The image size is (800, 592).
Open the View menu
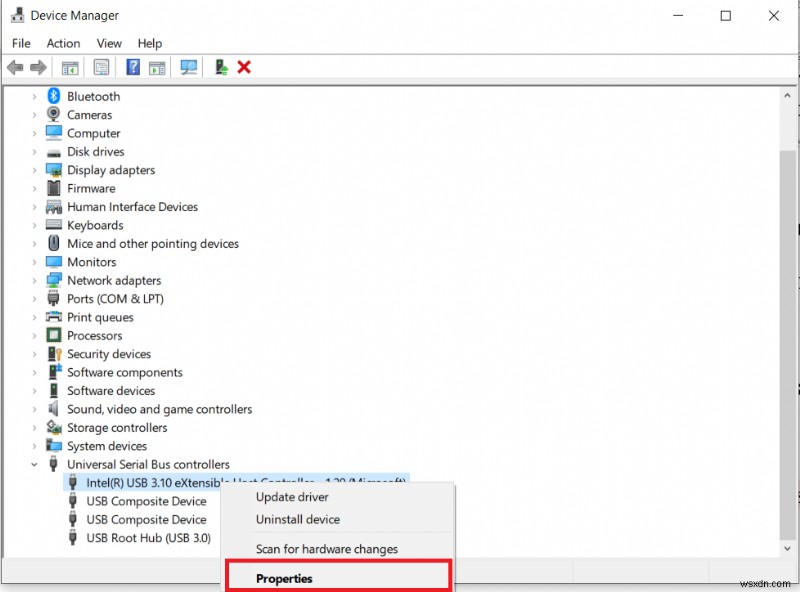pos(109,43)
